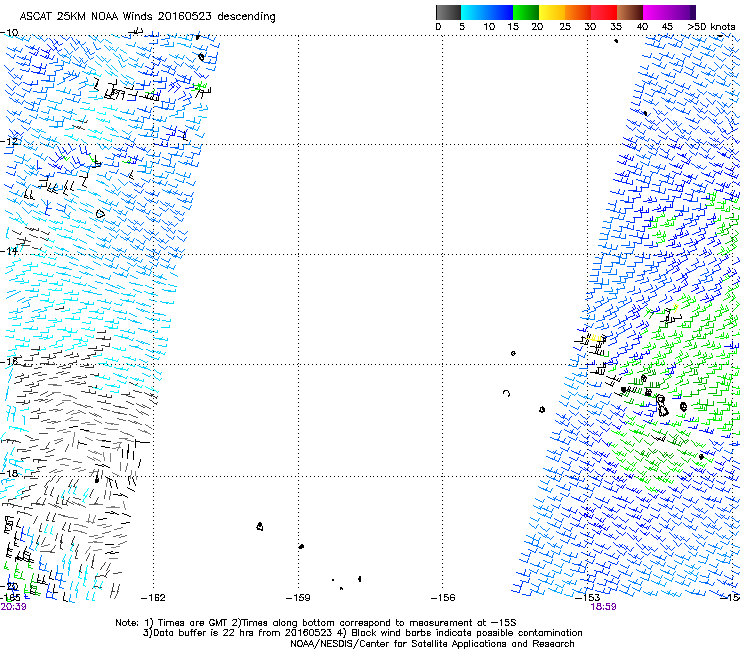Click the magenta 40-45 knots legend swatch
This screenshot has height=650, width=740.
pyautogui.click(x=656, y=12)
